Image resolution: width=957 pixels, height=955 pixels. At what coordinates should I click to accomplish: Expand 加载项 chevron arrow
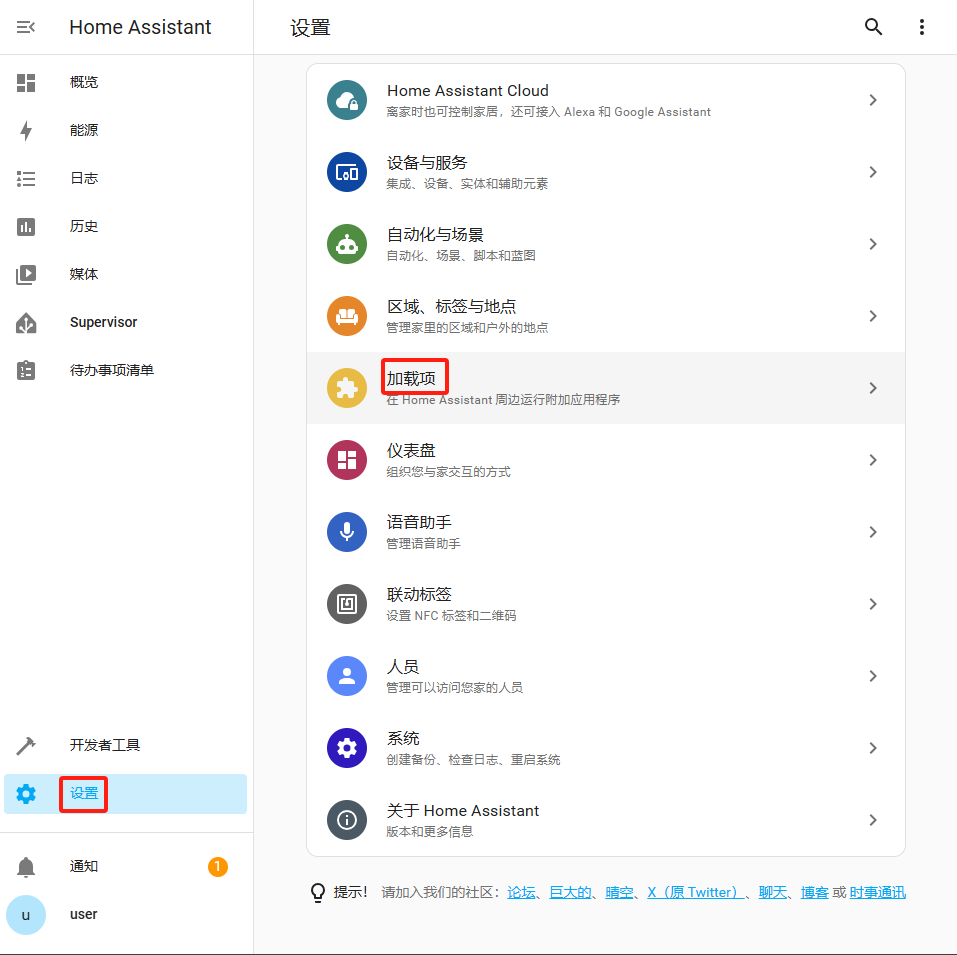click(x=873, y=388)
